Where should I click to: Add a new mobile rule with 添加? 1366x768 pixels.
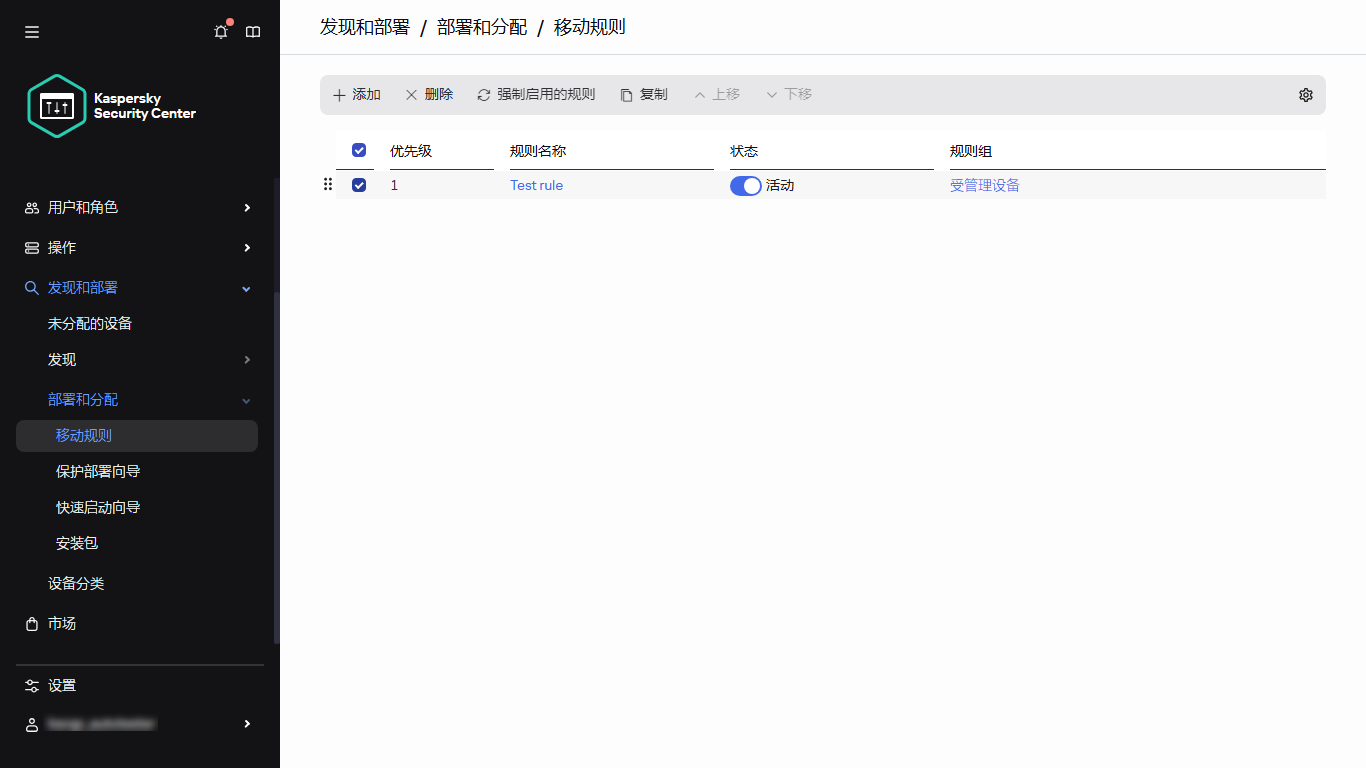357,94
